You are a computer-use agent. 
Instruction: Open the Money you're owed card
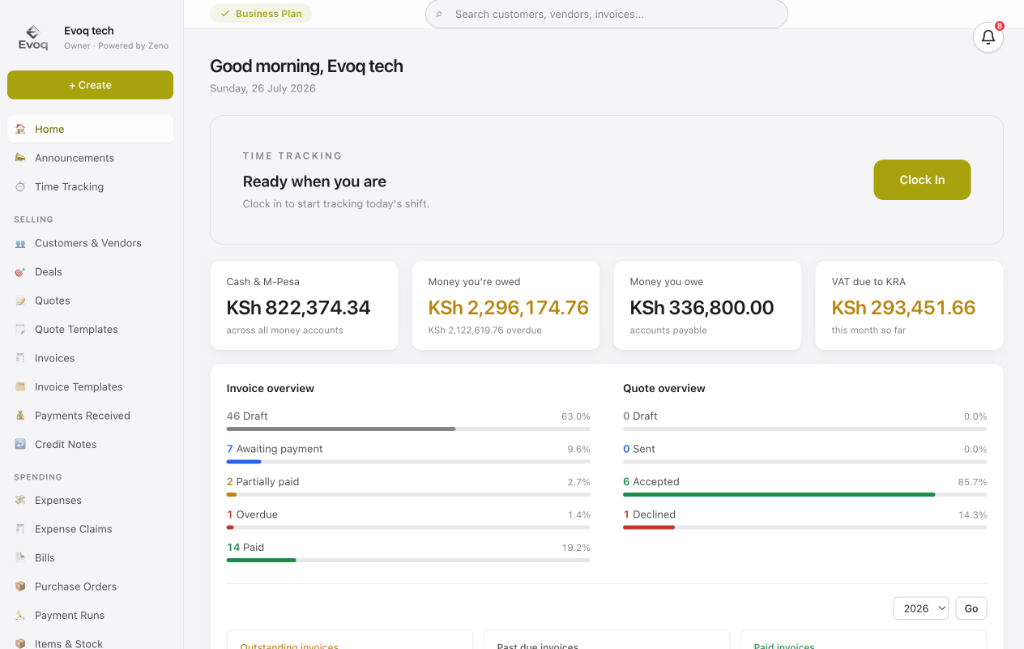505,306
